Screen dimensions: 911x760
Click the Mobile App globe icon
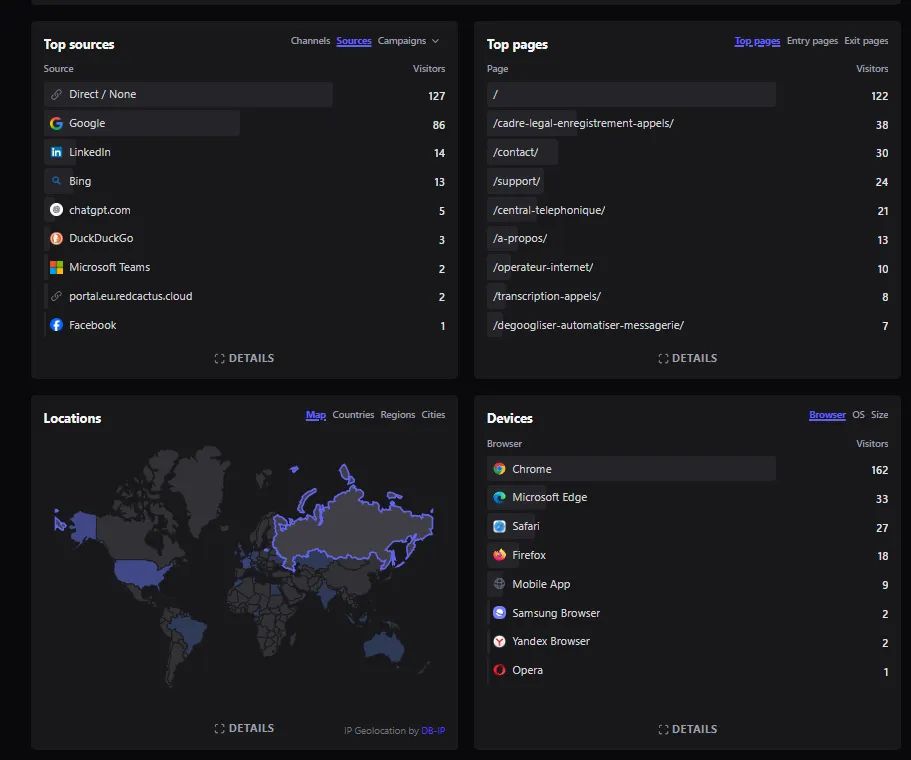click(x=499, y=583)
